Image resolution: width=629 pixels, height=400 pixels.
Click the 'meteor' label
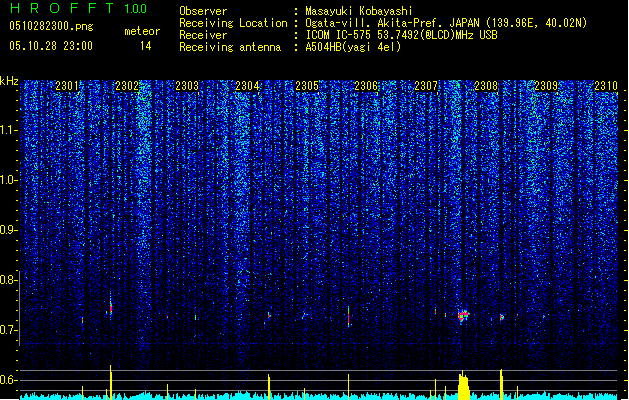click(142, 31)
